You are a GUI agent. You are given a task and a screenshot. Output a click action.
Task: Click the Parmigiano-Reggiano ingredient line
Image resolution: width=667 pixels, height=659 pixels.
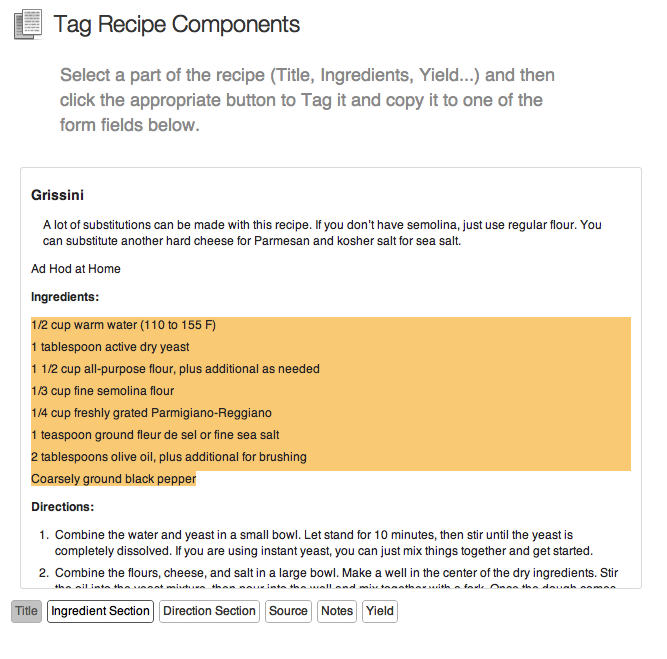[x=151, y=413]
